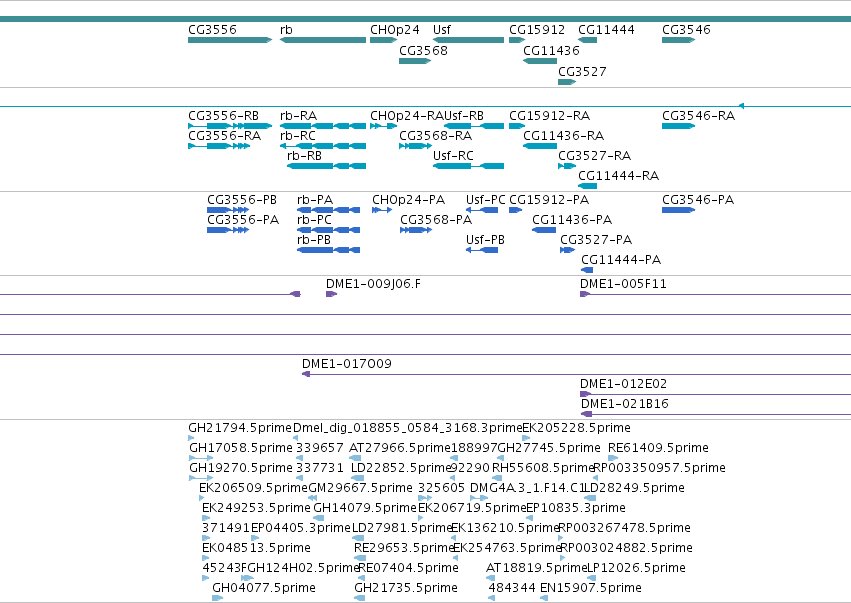
Task: Click the EK249253.5prime EST label
Action: pos(256,508)
